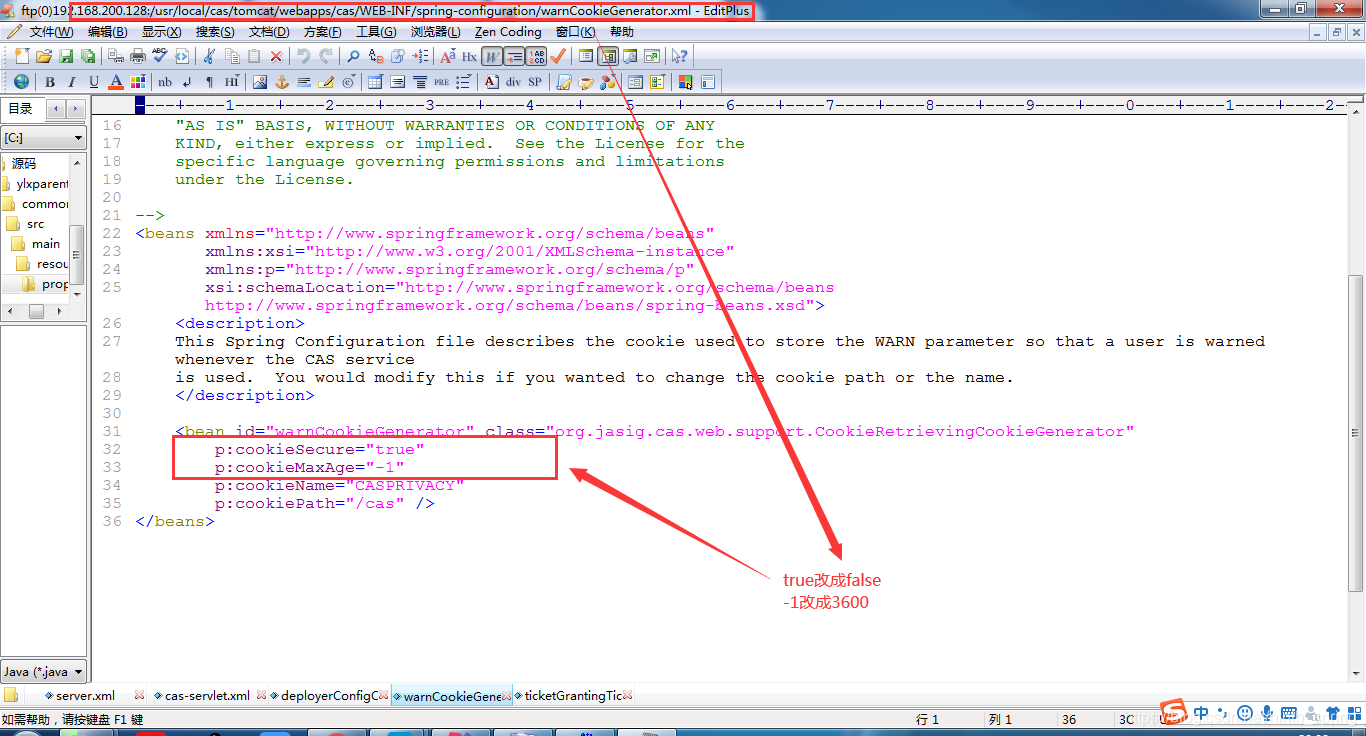Undo the last edit
1366x736 pixels.
[x=304, y=56]
